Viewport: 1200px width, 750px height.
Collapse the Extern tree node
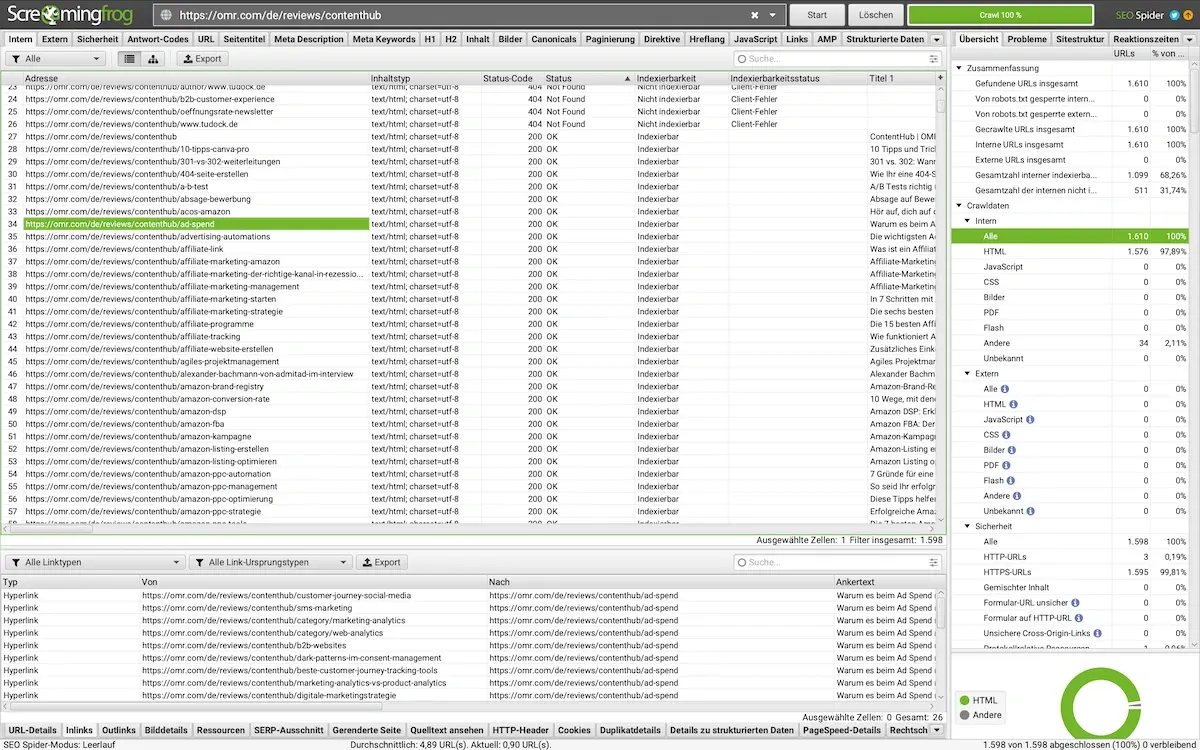coord(968,374)
